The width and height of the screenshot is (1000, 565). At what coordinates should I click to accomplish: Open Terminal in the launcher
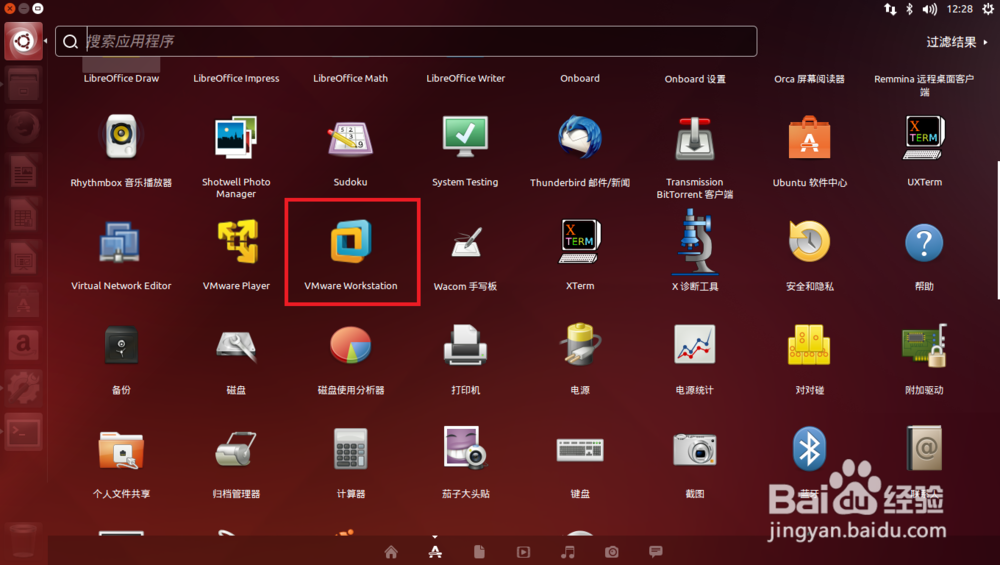pyautogui.click(x=24, y=432)
